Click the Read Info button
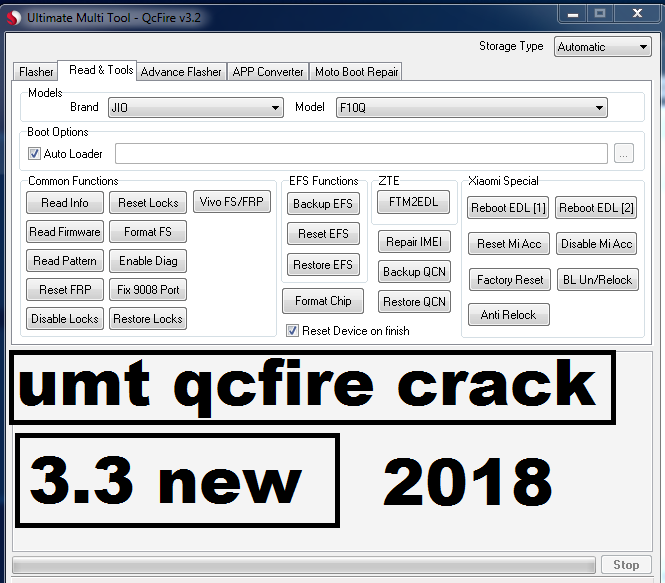Image resolution: width=665 pixels, height=583 pixels. coord(64,203)
